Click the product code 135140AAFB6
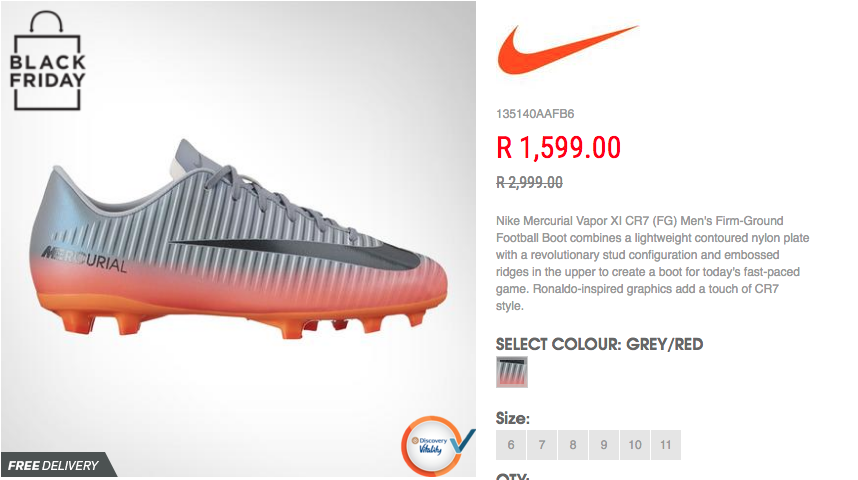The height and width of the screenshot is (480, 858). (535, 114)
